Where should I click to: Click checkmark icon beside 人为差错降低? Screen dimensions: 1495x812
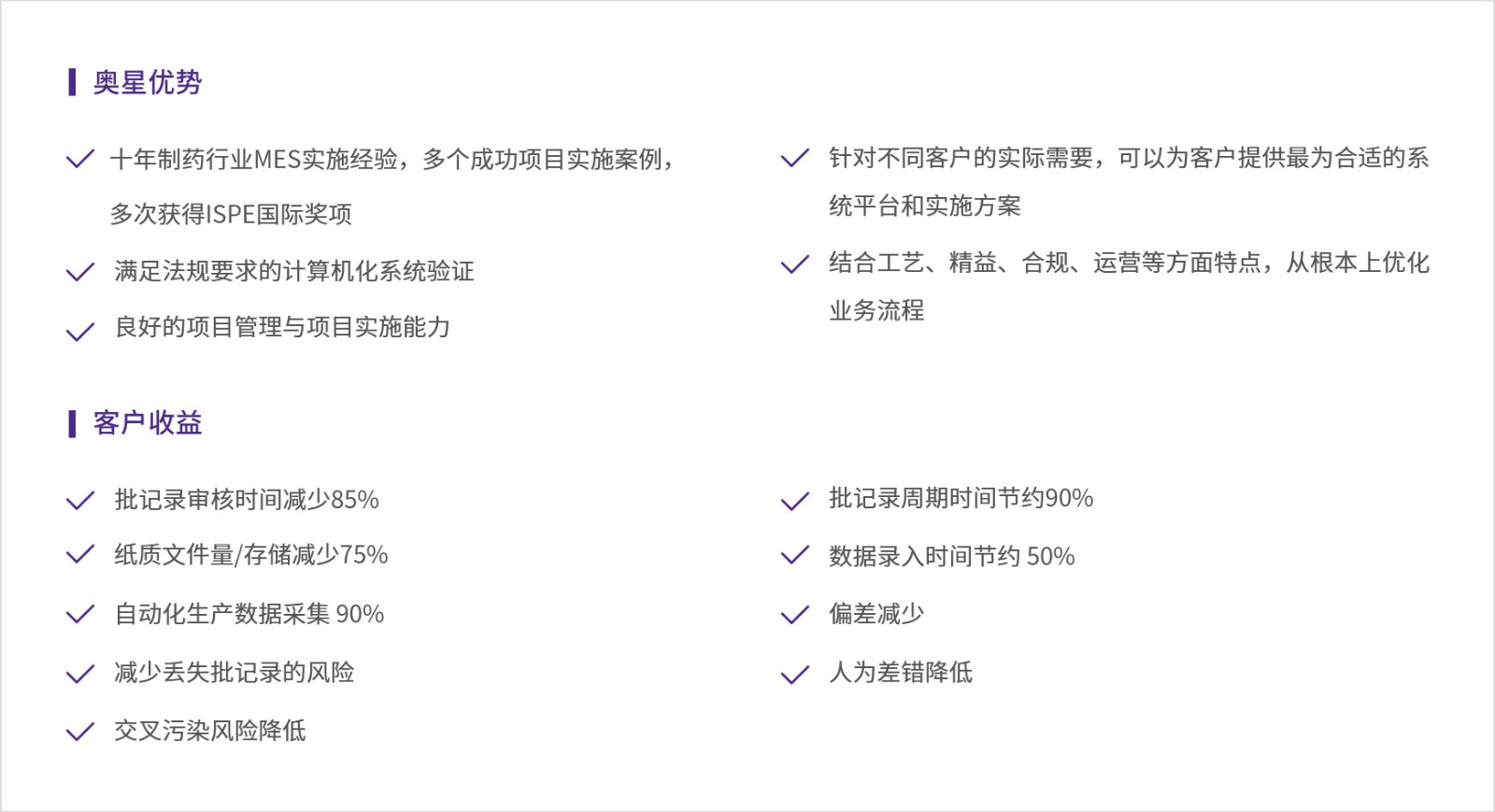[794, 675]
